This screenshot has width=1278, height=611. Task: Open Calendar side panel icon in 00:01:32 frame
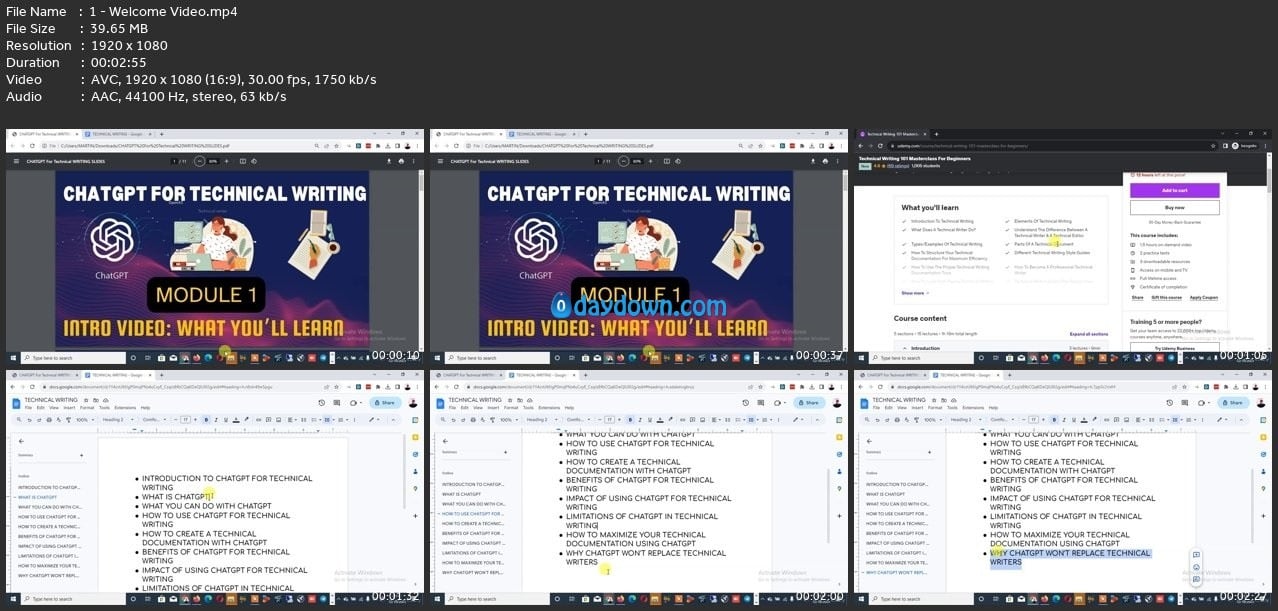(x=415, y=420)
